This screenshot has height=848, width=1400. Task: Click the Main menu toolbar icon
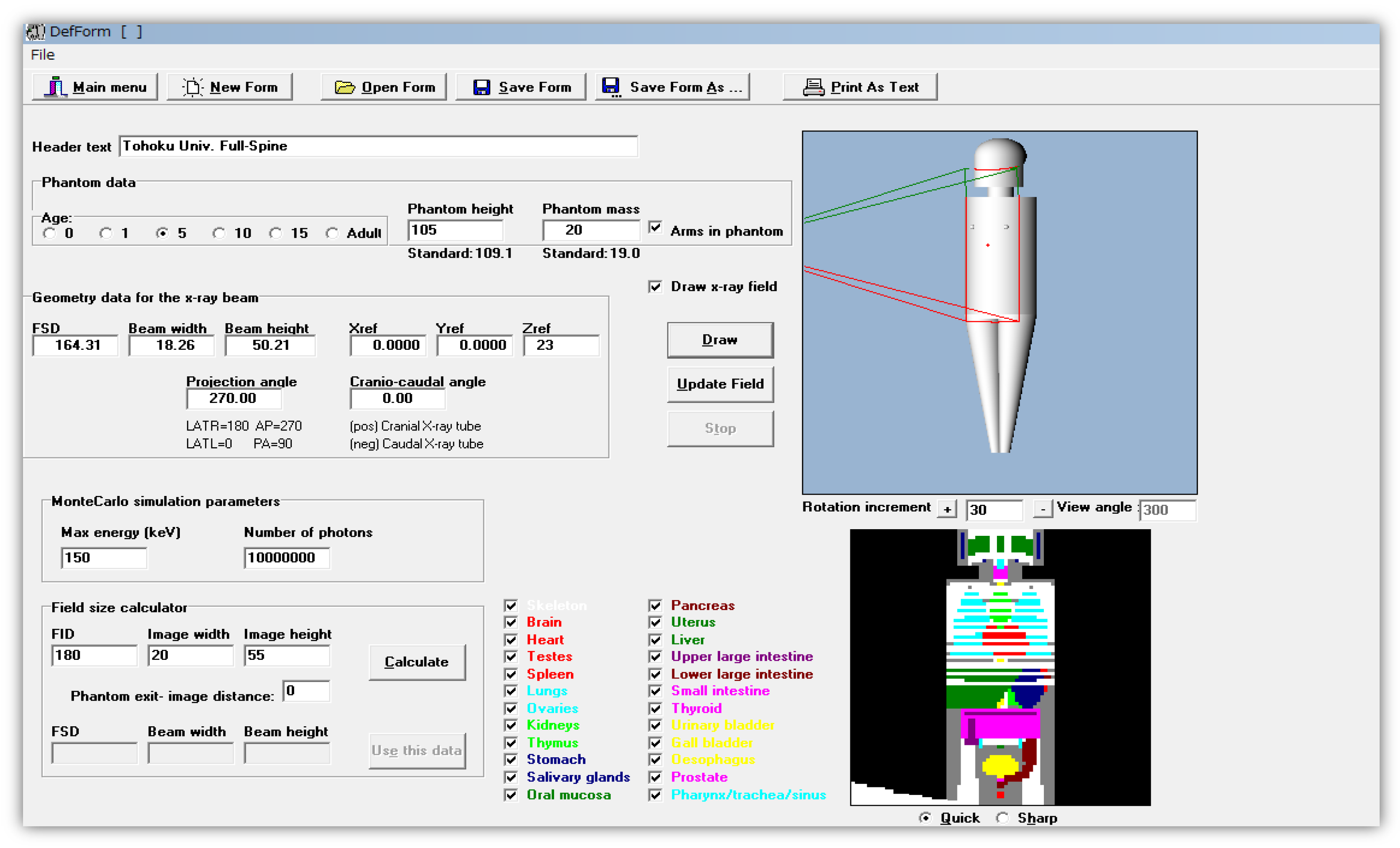click(x=94, y=86)
